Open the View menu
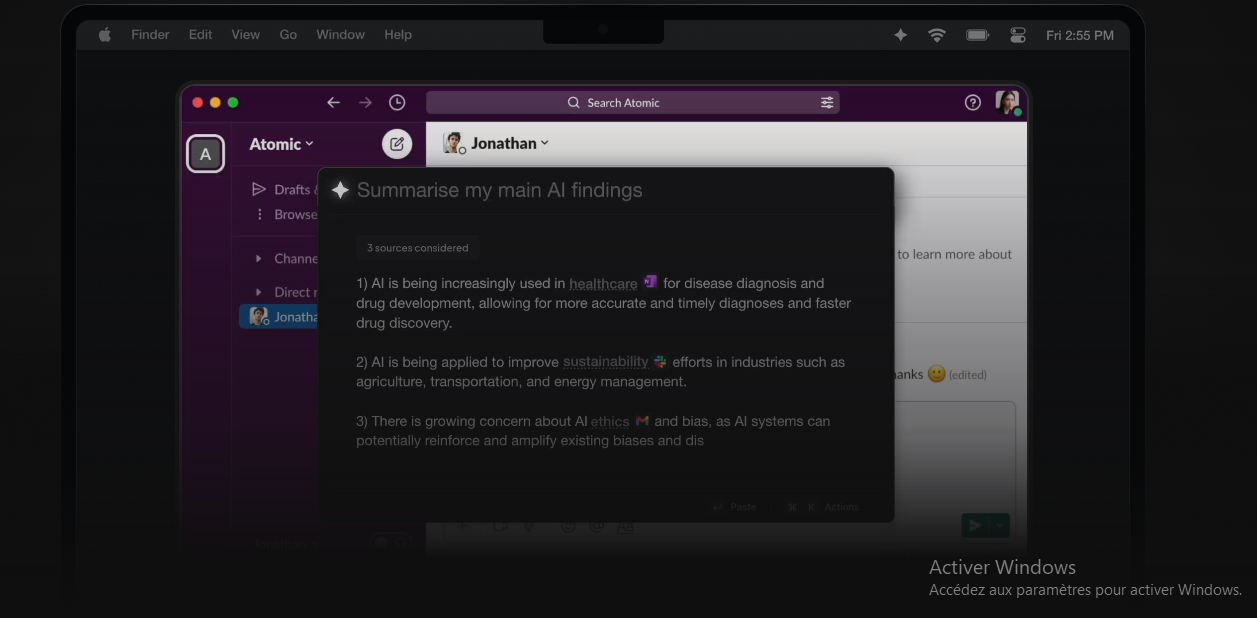1257x618 pixels. [245, 35]
